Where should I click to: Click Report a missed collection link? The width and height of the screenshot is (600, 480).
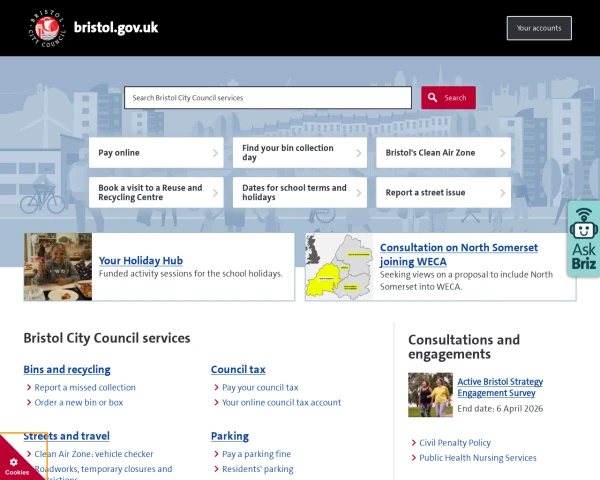pos(85,387)
